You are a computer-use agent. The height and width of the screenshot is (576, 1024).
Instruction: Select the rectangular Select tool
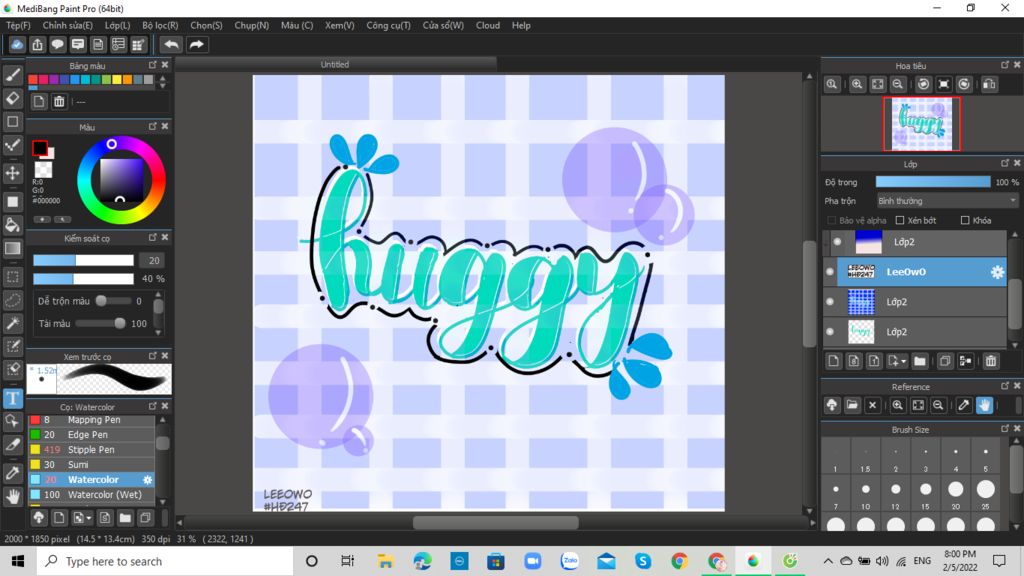[x=12, y=276]
